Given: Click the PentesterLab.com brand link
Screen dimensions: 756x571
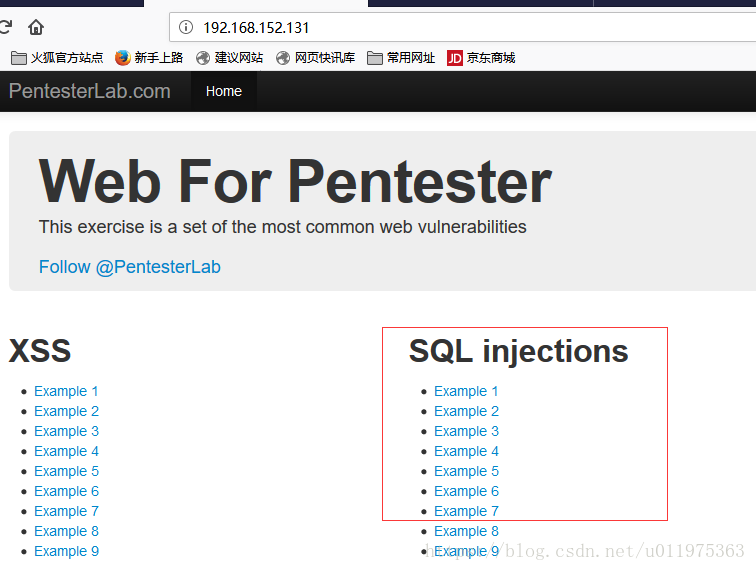Looking at the screenshot, I should pos(90,91).
